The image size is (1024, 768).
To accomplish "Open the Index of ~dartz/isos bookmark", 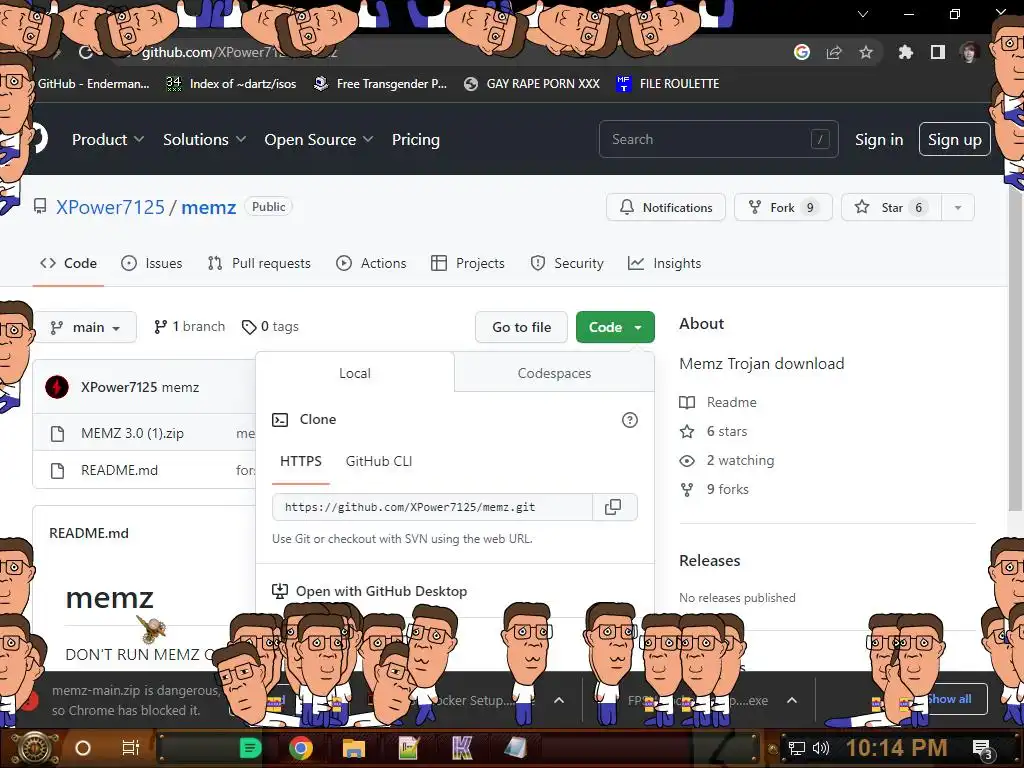I will click(231, 84).
